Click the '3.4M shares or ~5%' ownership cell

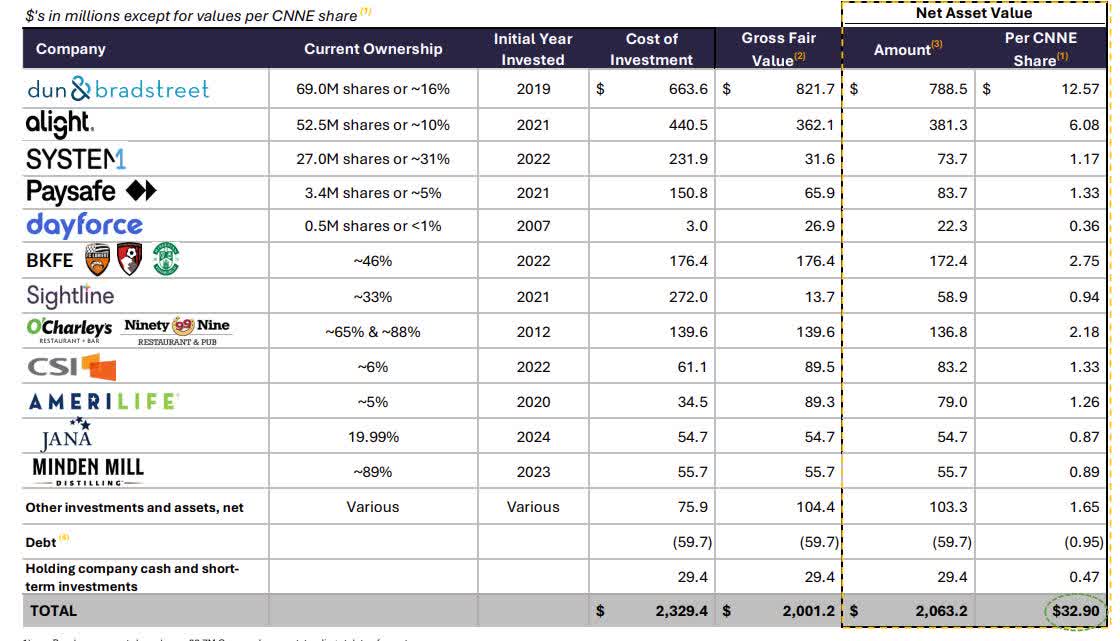click(x=373, y=193)
